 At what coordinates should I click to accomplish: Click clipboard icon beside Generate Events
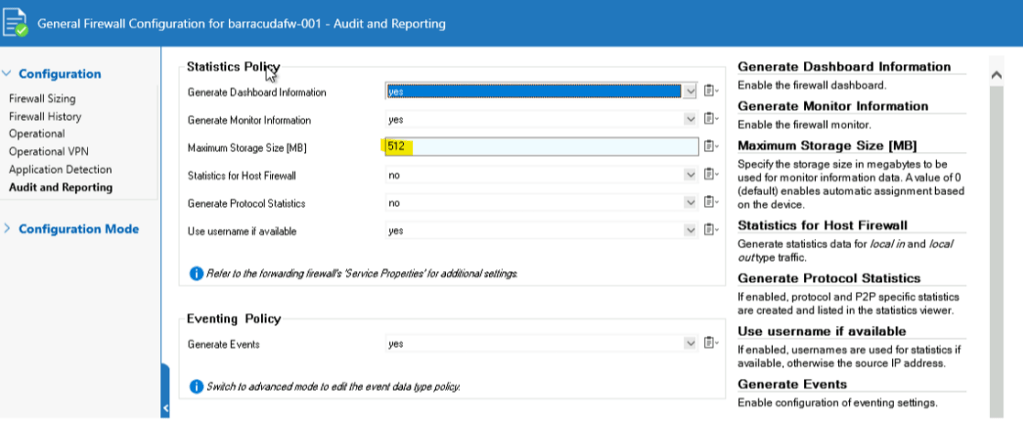(709, 344)
